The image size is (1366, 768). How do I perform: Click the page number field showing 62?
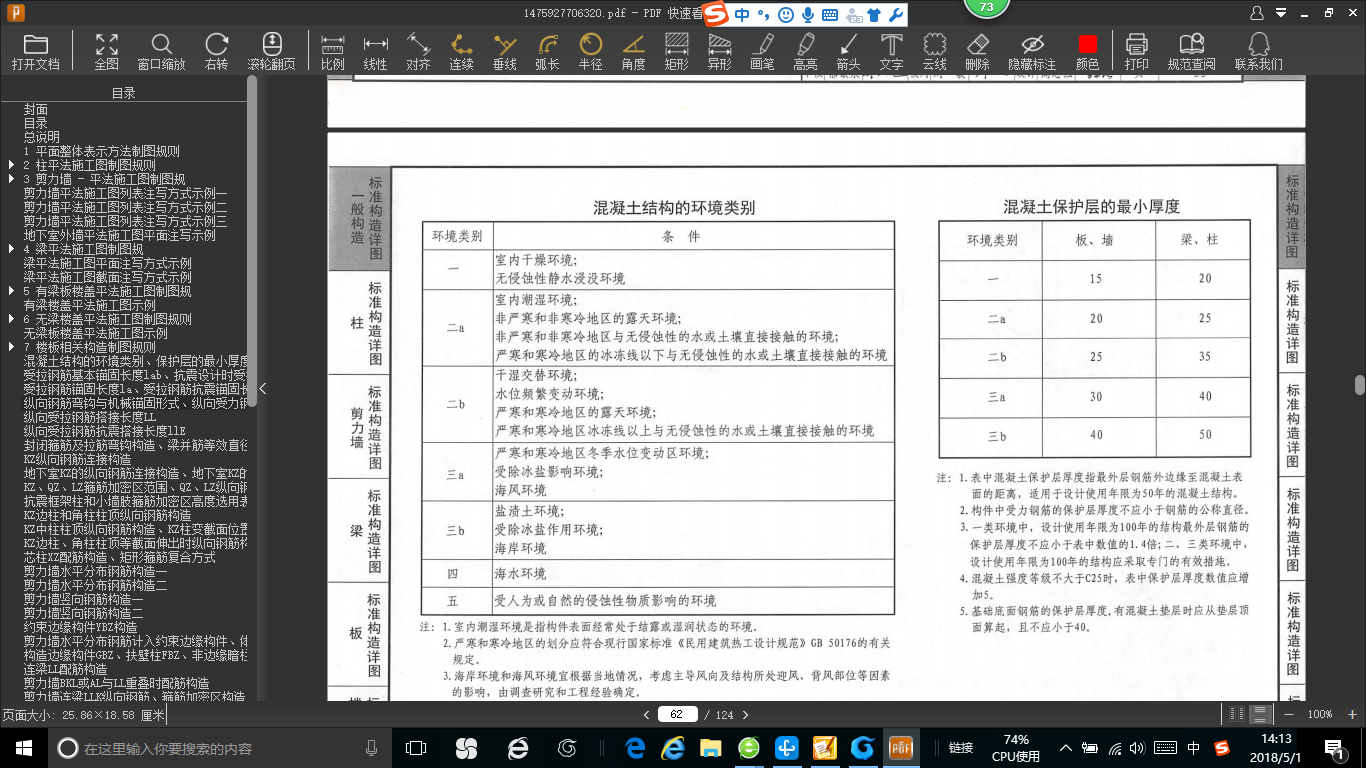[x=677, y=715]
